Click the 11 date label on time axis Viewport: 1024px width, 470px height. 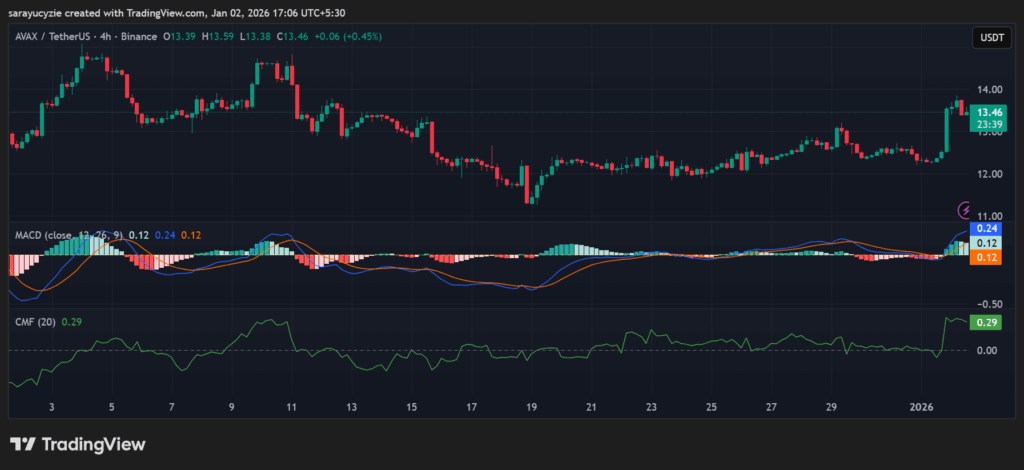pyautogui.click(x=291, y=407)
